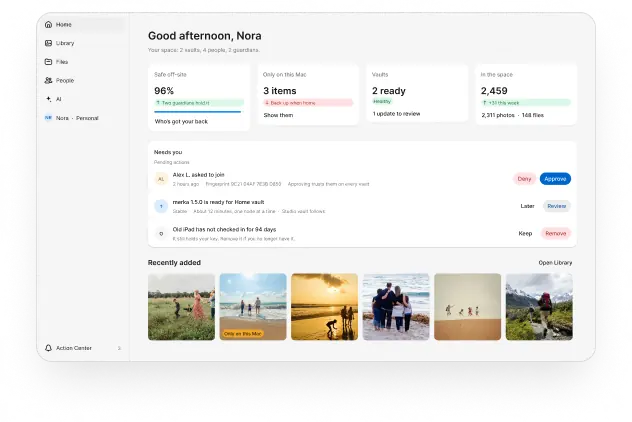Remove the Old iPad device

tap(556, 233)
